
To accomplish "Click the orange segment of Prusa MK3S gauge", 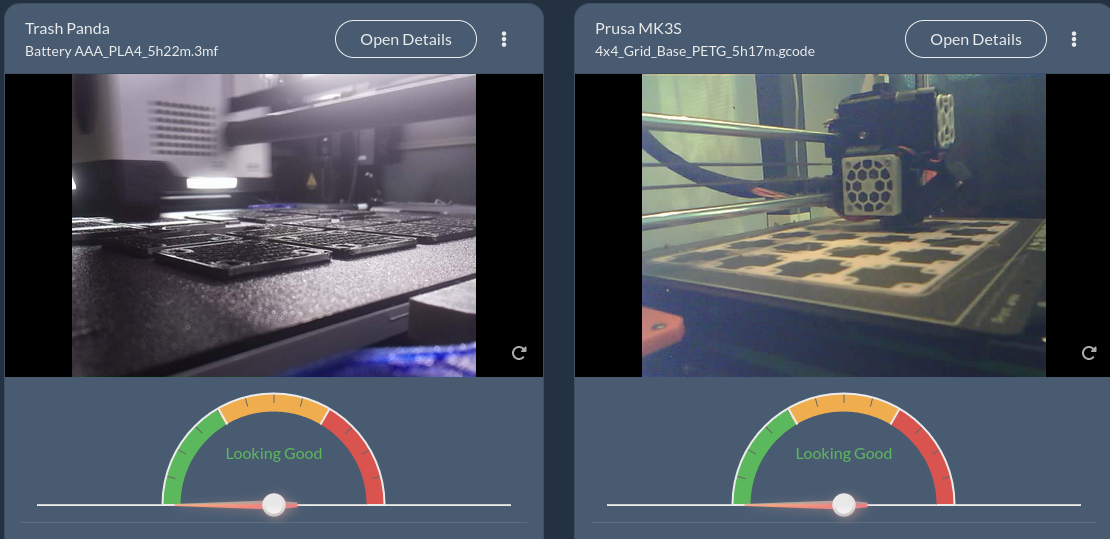I will 844,403.
